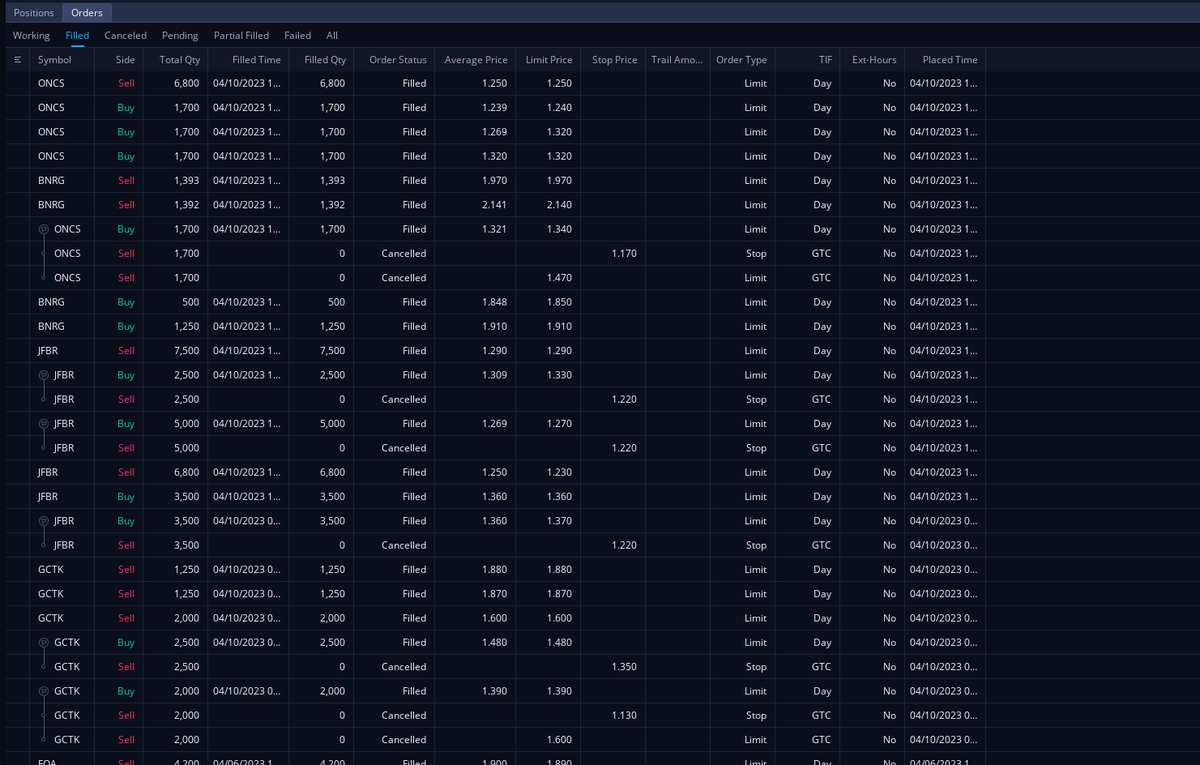Open the Partial Filled filter
Image resolution: width=1200 pixels, height=765 pixels.
(241, 35)
